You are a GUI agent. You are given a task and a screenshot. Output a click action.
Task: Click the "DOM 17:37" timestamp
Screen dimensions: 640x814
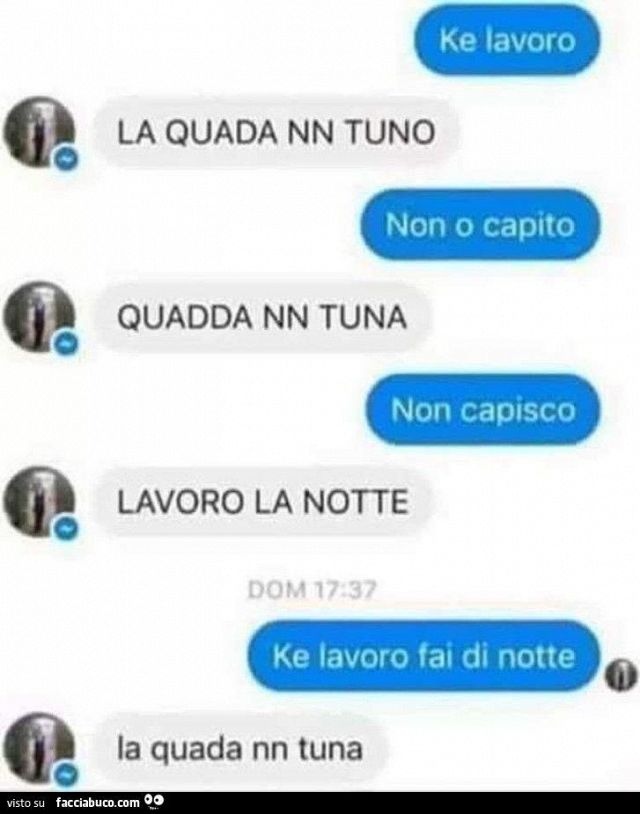312,590
